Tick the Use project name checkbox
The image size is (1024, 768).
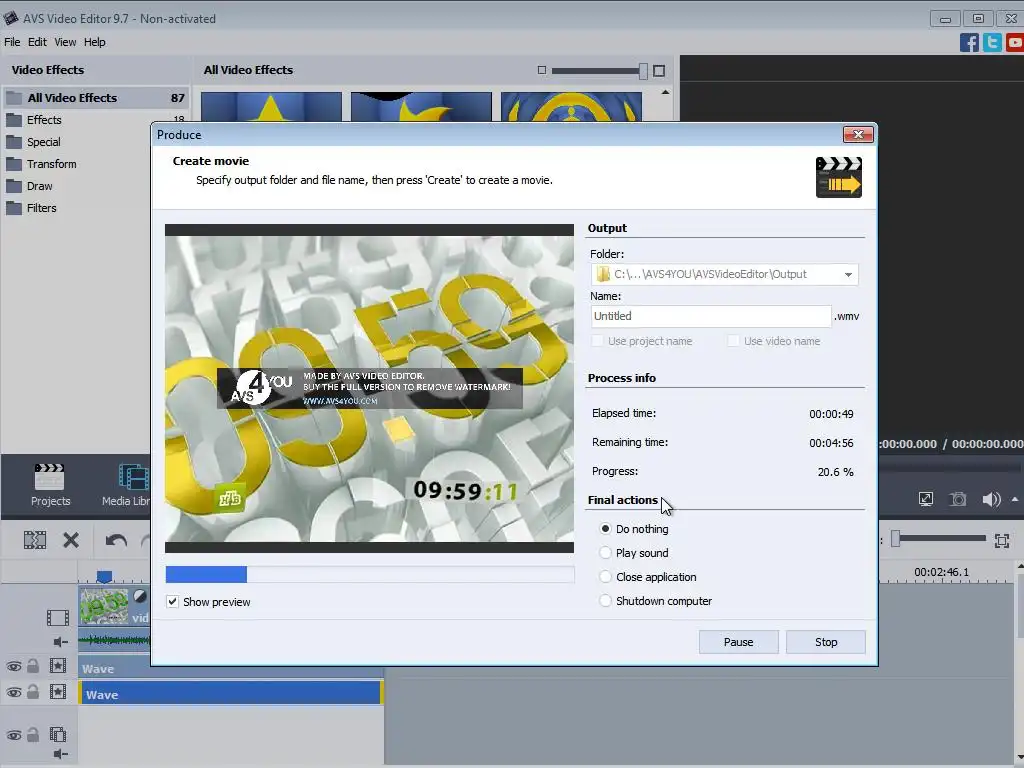coord(597,341)
